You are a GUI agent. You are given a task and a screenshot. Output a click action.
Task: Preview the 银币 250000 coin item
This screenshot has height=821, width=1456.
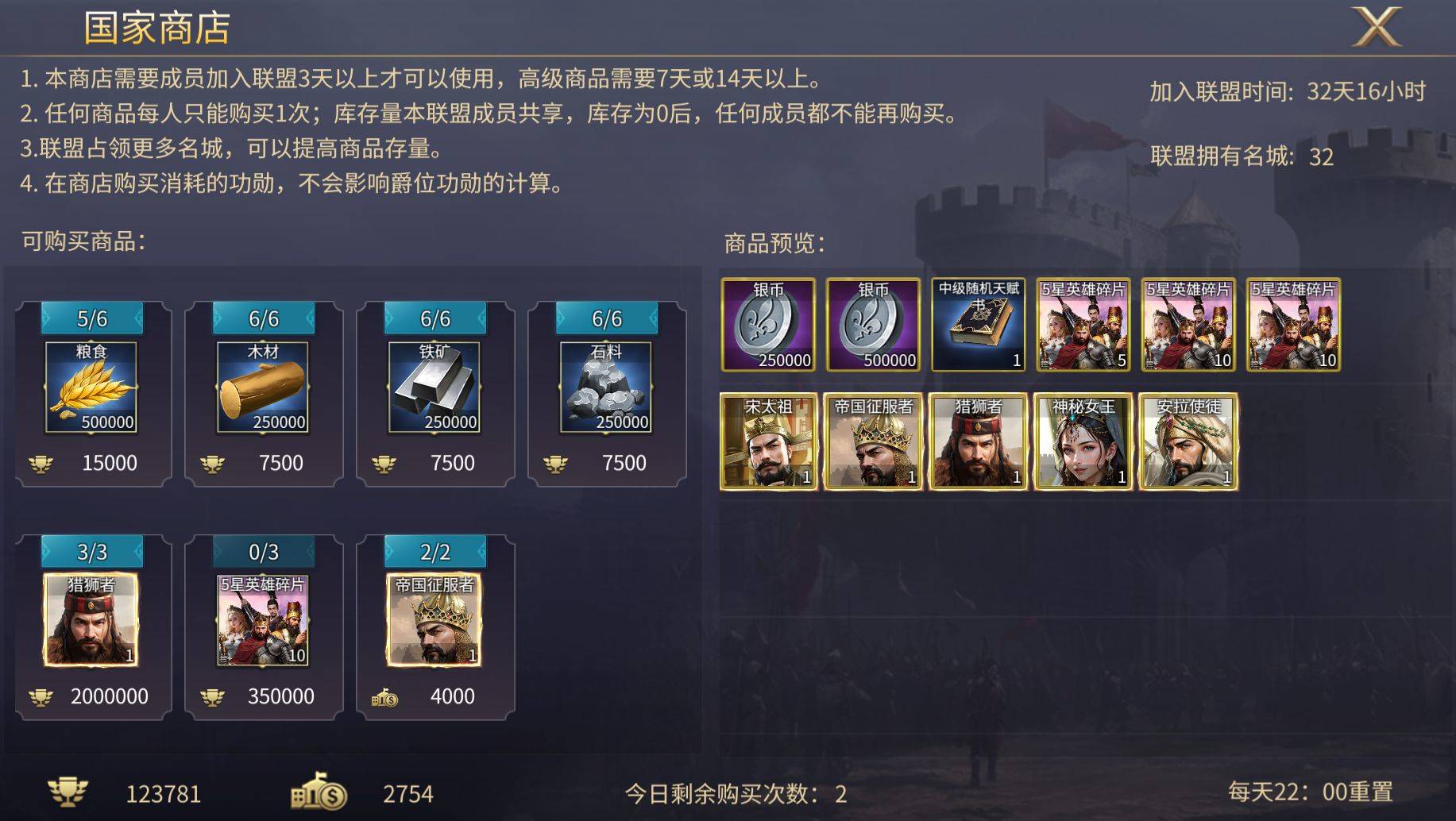click(768, 325)
